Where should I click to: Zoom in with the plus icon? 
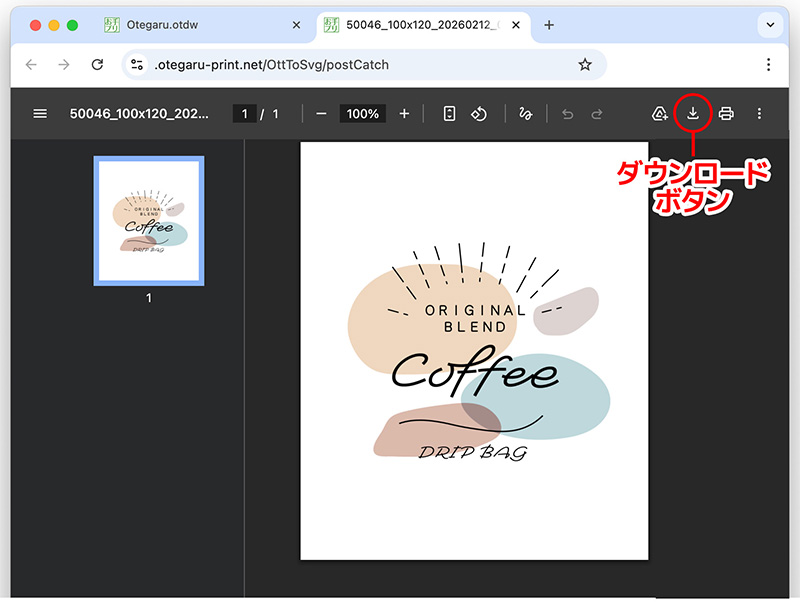[x=404, y=113]
